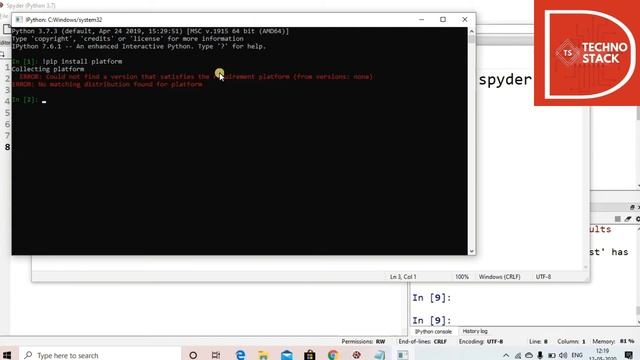
Task: Click the stop kernel square icon in Spyder console
Action: [x=618, y=219]
